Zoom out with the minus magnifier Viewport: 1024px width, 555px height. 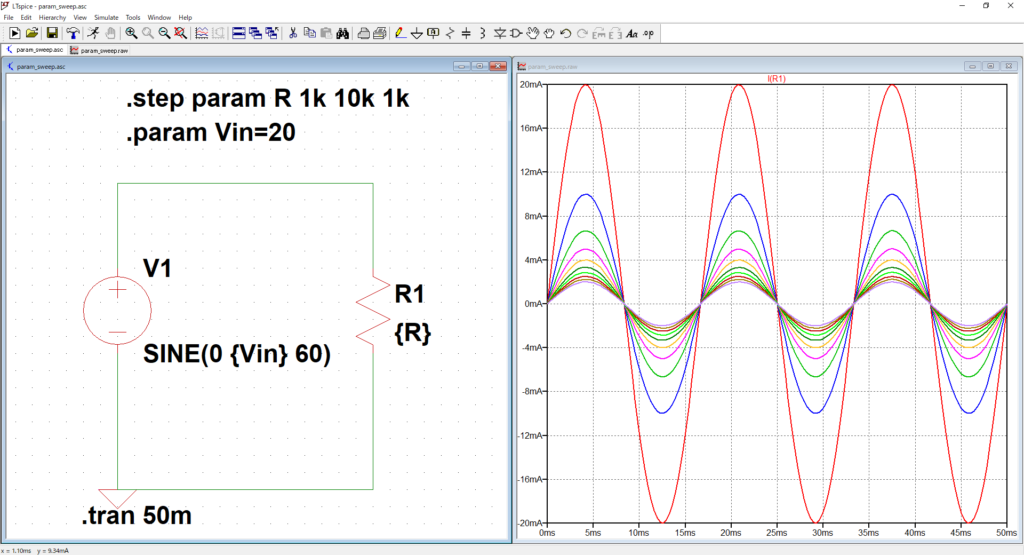pos(164,33)
